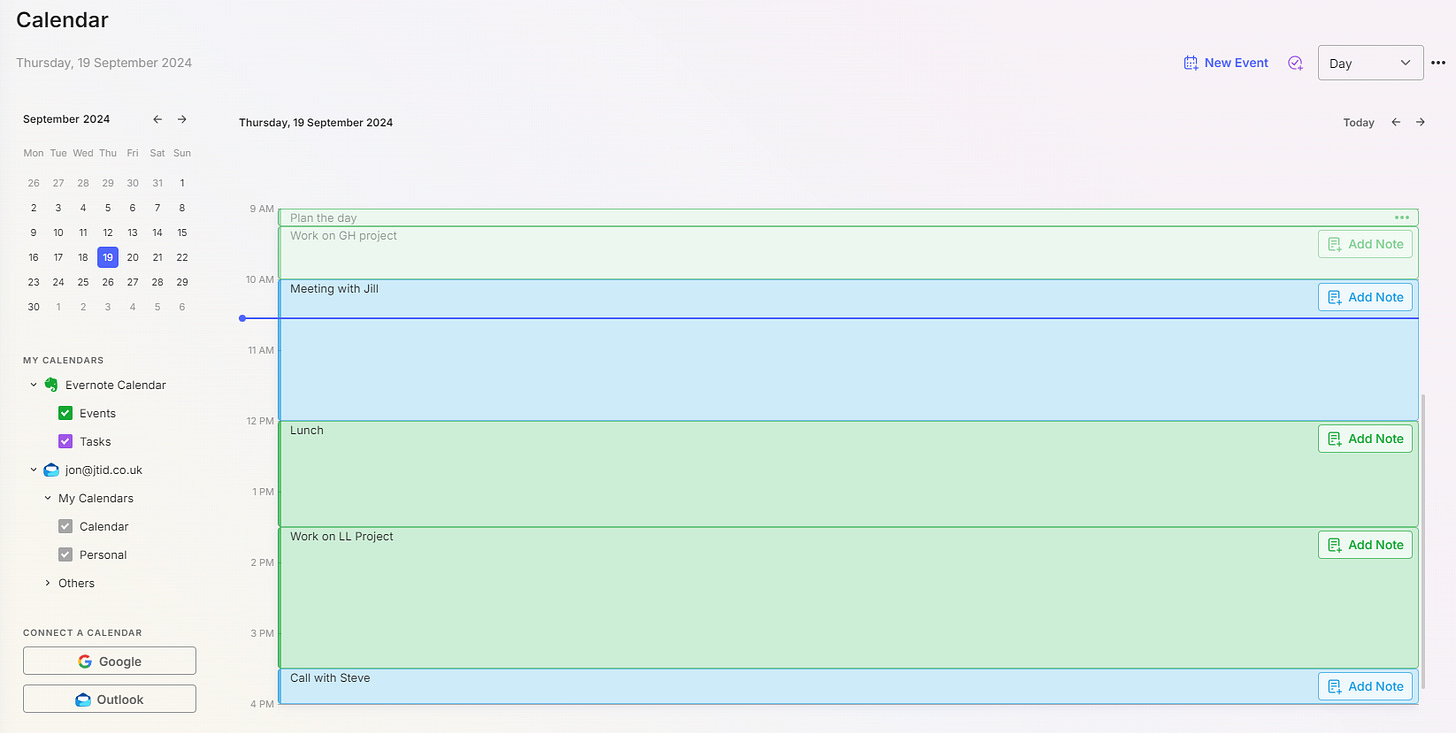This screenshot has width=1456, height=733.
Task: Click the Today button
Action: click(x=1358, y=122)
